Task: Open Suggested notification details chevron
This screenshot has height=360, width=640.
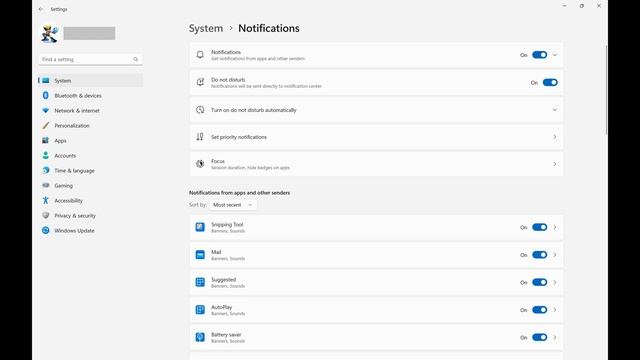Action: pos(555,282)
